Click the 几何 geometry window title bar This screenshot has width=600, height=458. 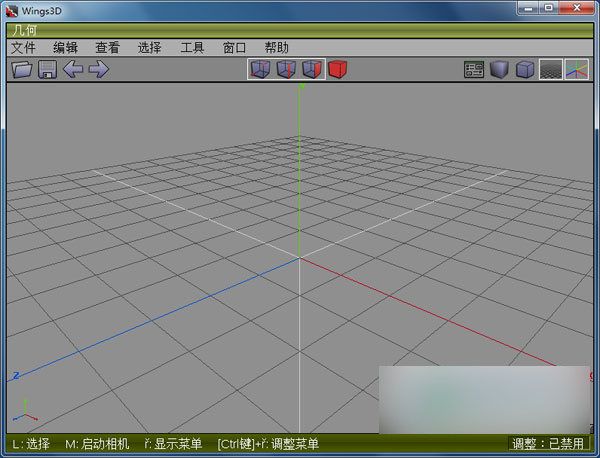click(x=300, y=30)
